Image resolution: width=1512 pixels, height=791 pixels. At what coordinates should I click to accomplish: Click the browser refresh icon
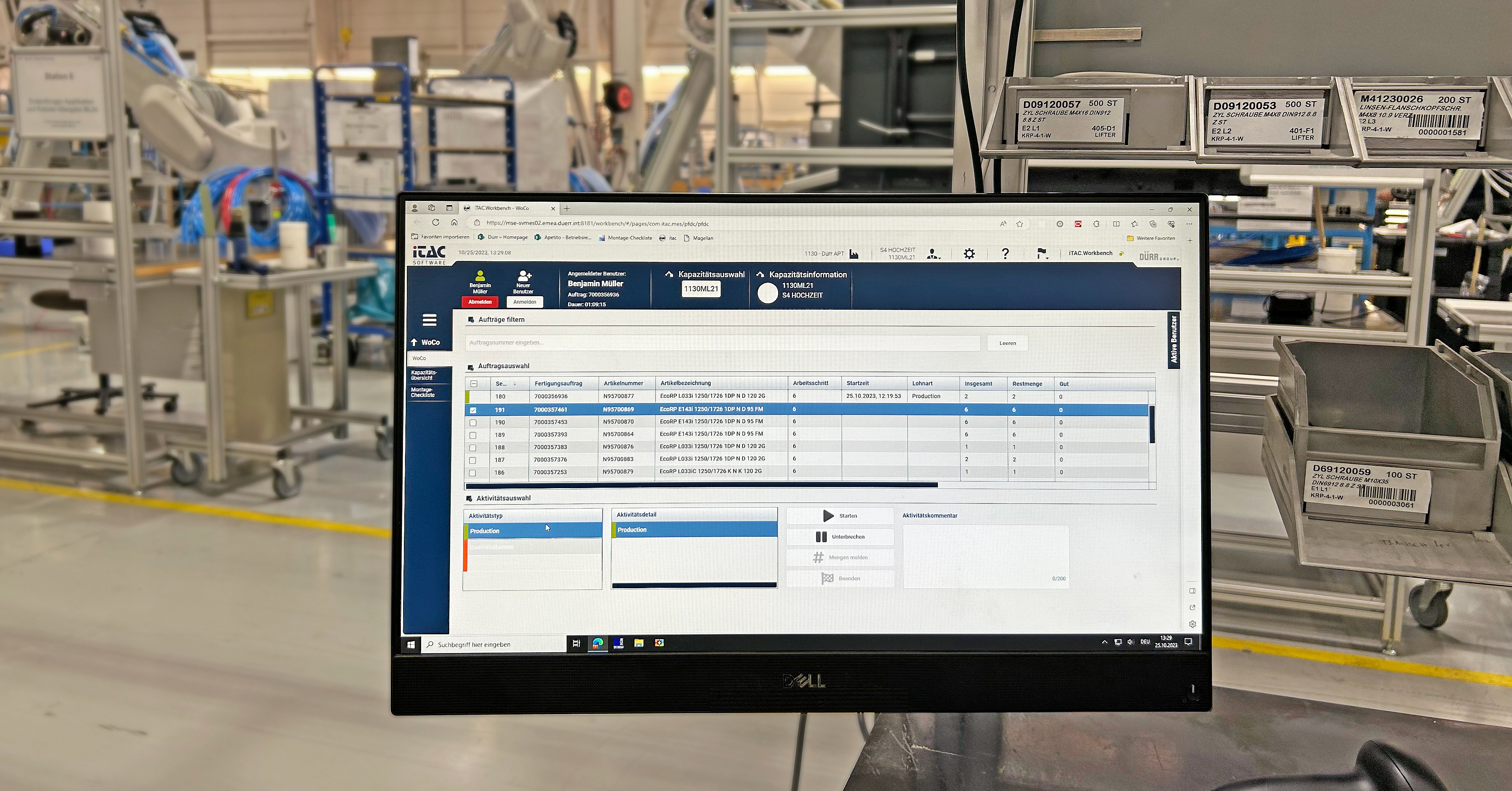point(435,223)
